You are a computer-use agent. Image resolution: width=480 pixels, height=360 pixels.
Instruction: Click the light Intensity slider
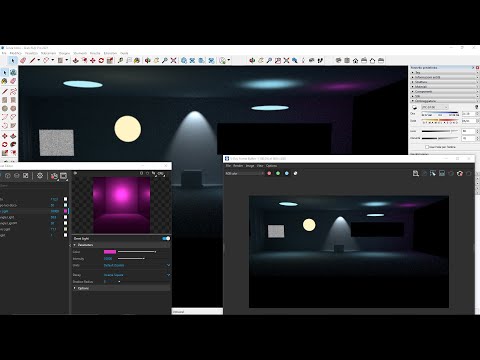pos(131,259)
